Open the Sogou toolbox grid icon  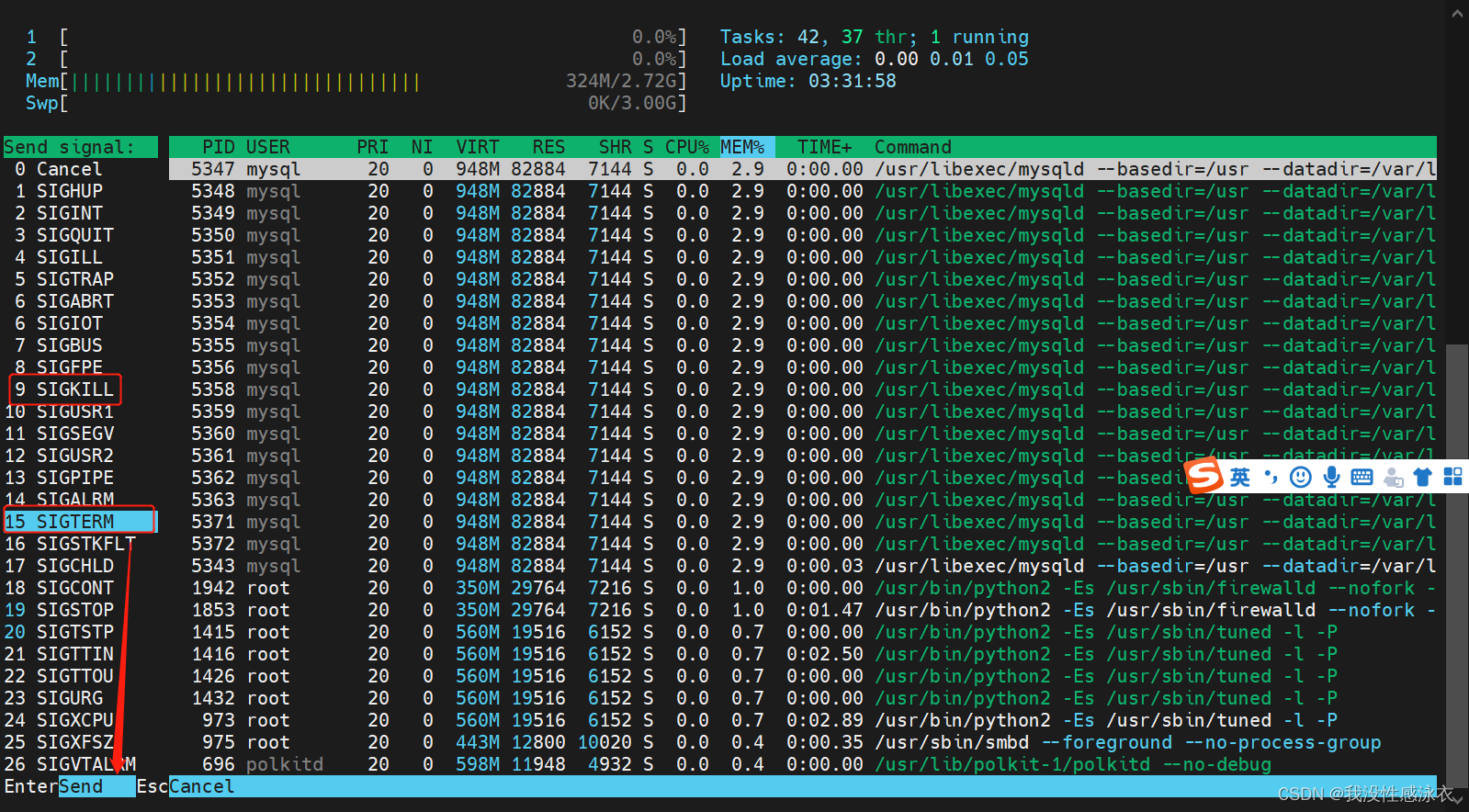(x=1452, y=476)
